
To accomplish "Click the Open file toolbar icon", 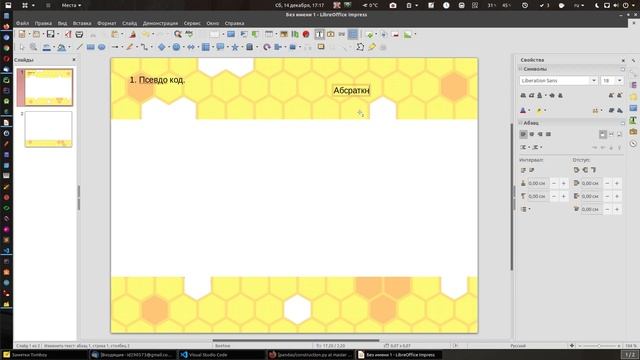I will [x=36, y=35].
